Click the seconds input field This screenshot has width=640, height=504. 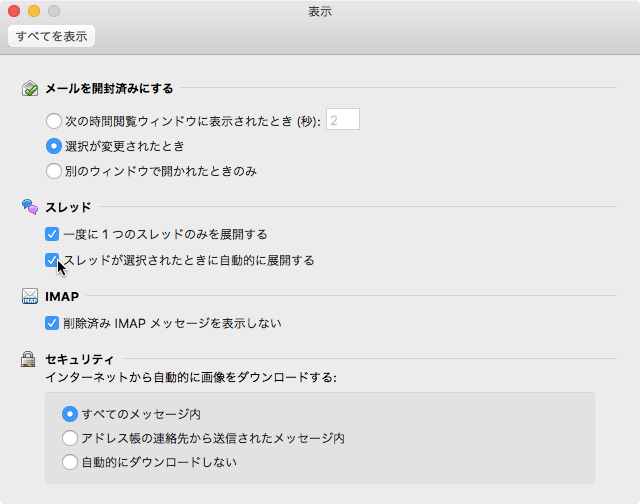pyautogui.click(x=343, y=120)
